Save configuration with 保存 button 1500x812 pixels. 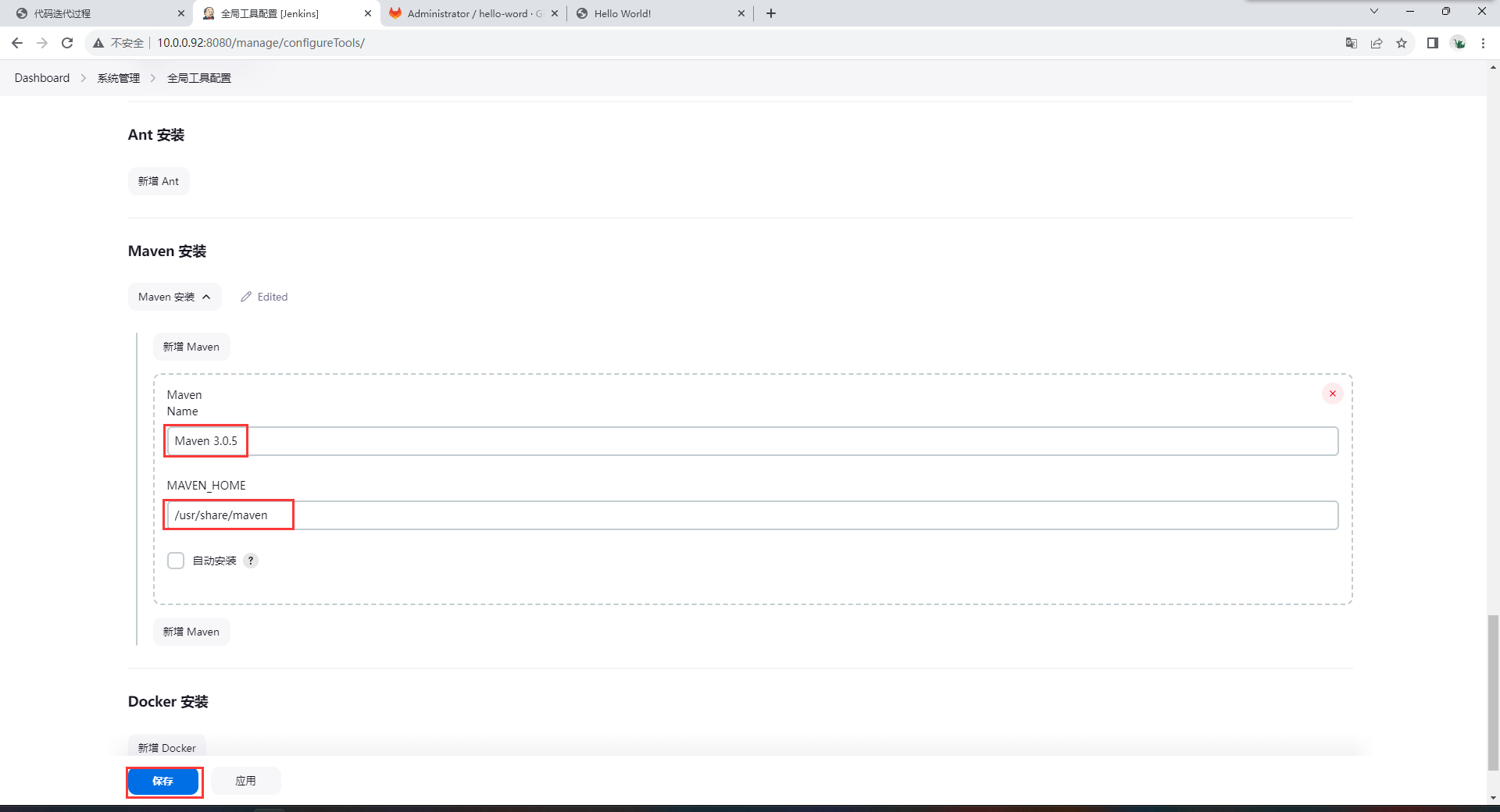click(x=163, y=781)
